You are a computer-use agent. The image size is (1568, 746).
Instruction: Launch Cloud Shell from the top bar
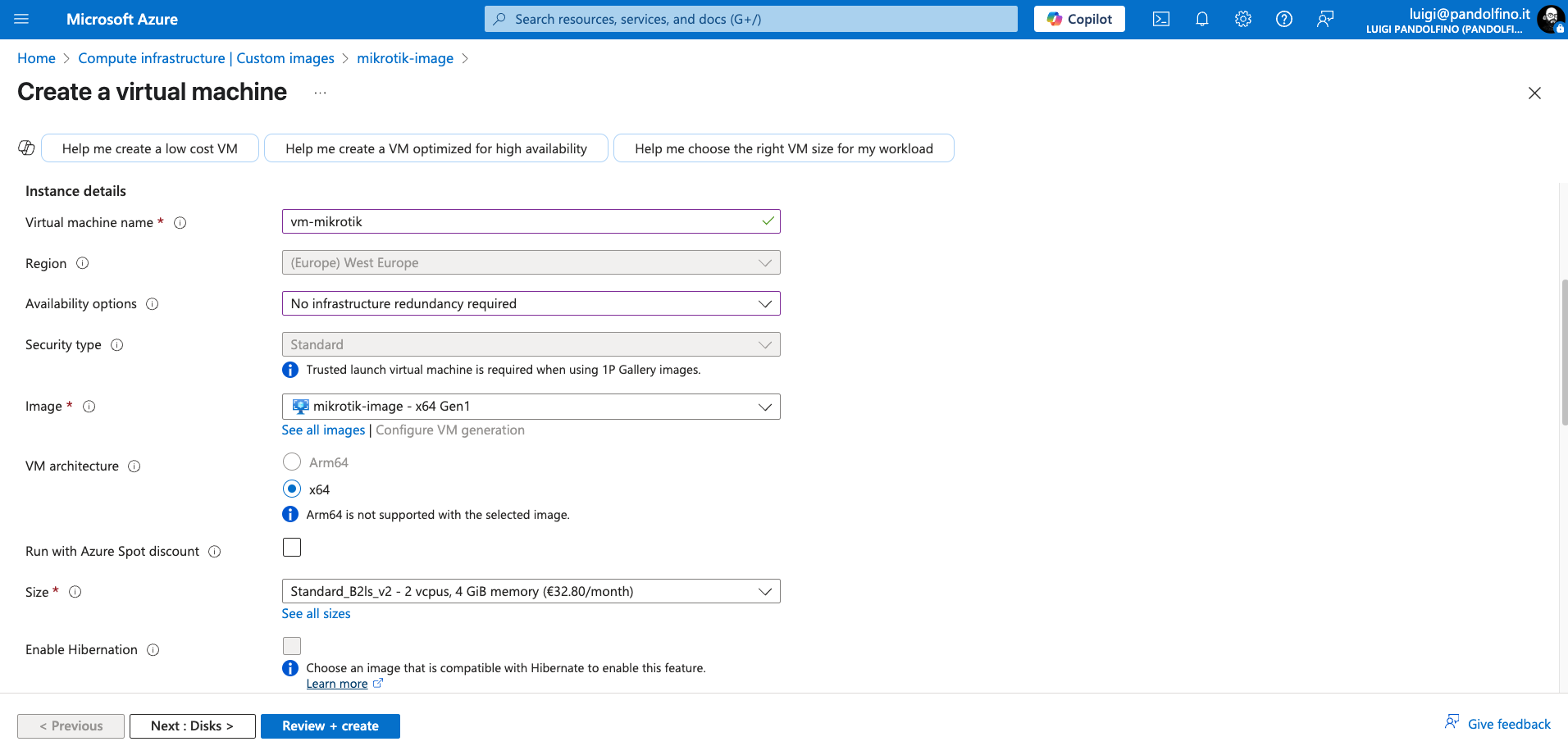pos(1160,19)
